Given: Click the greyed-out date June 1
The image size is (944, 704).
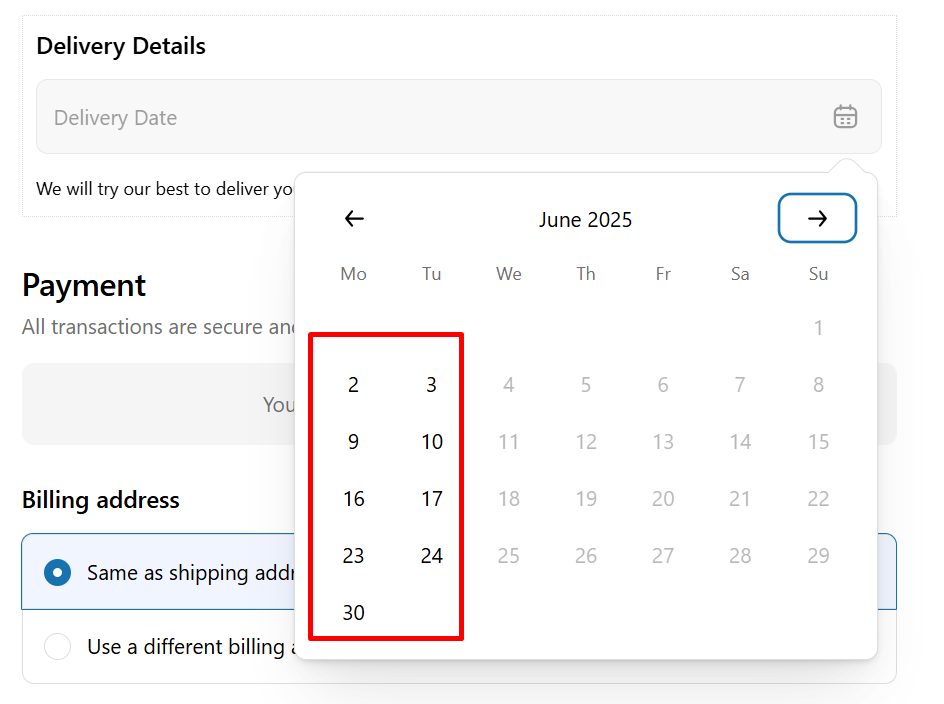Looking at the screenshot, I should click(818, 328).
